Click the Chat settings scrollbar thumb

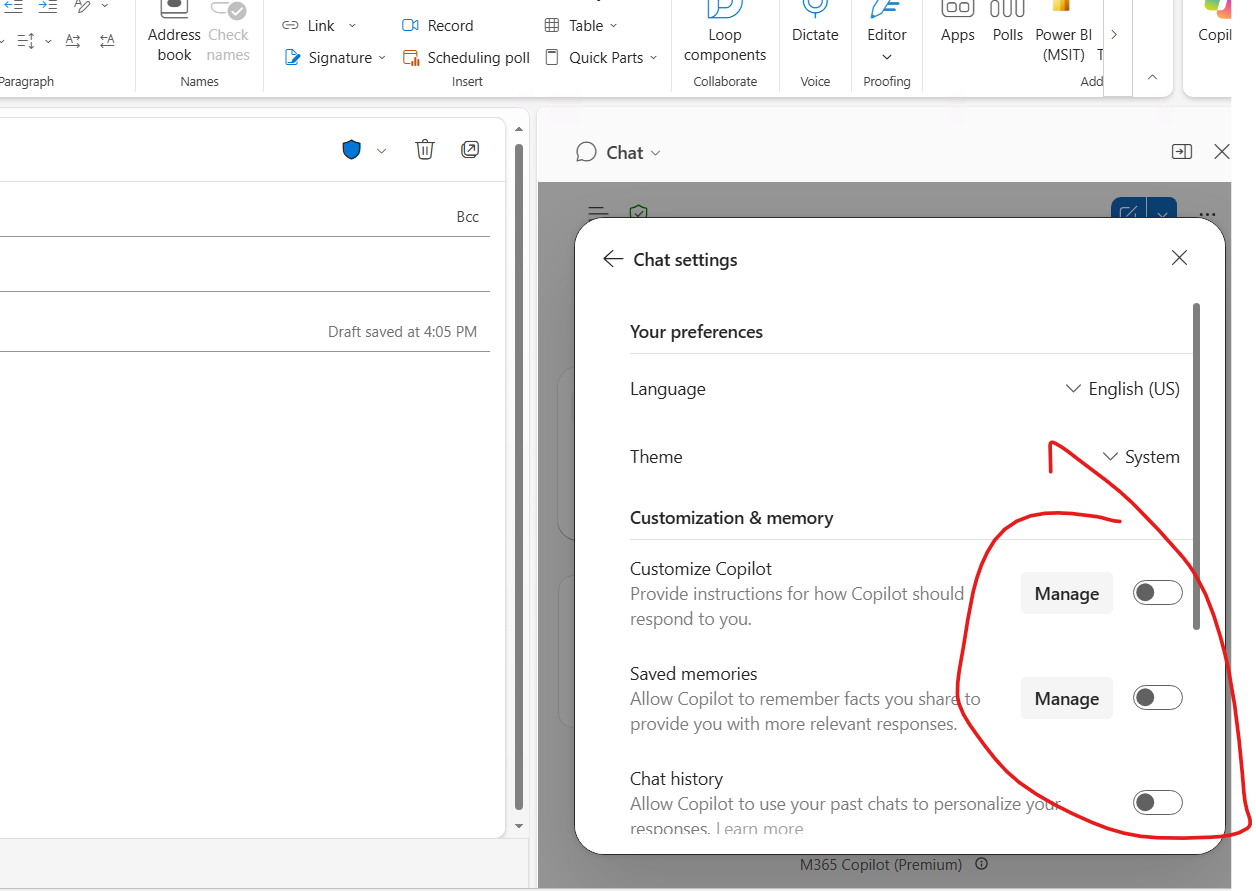pos(1196,466)
